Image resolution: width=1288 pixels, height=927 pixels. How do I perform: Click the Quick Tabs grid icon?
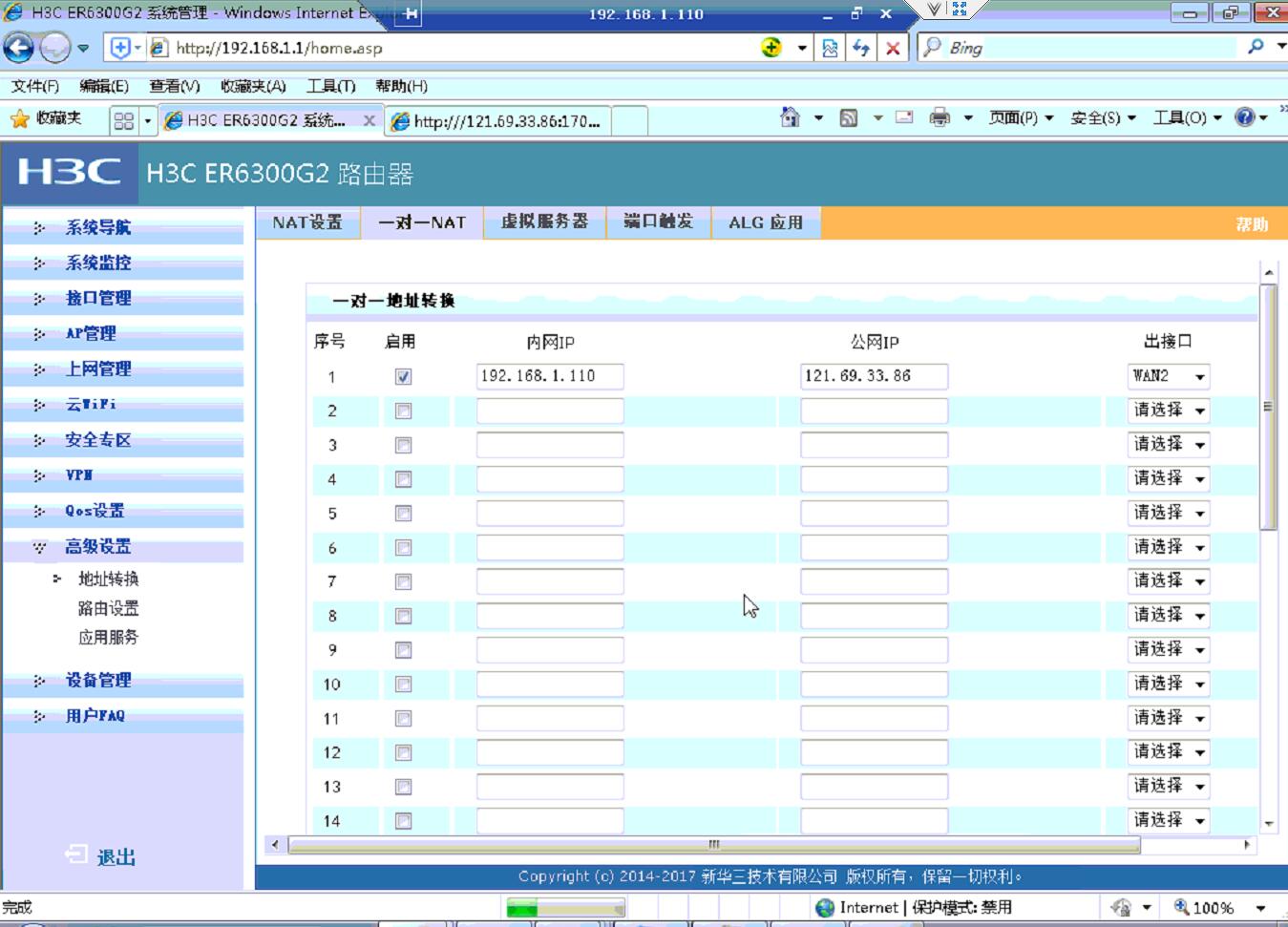[123, 120]
